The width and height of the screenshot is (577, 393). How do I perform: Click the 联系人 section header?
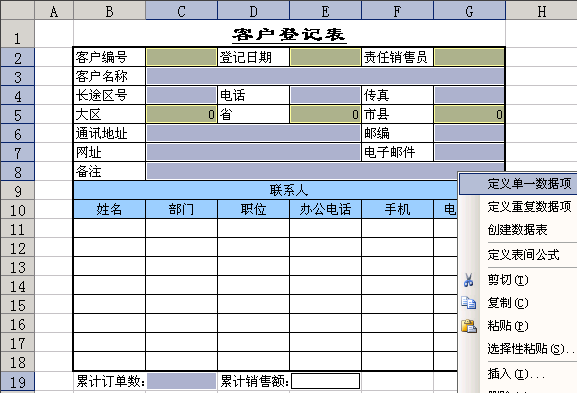point(266,191)
